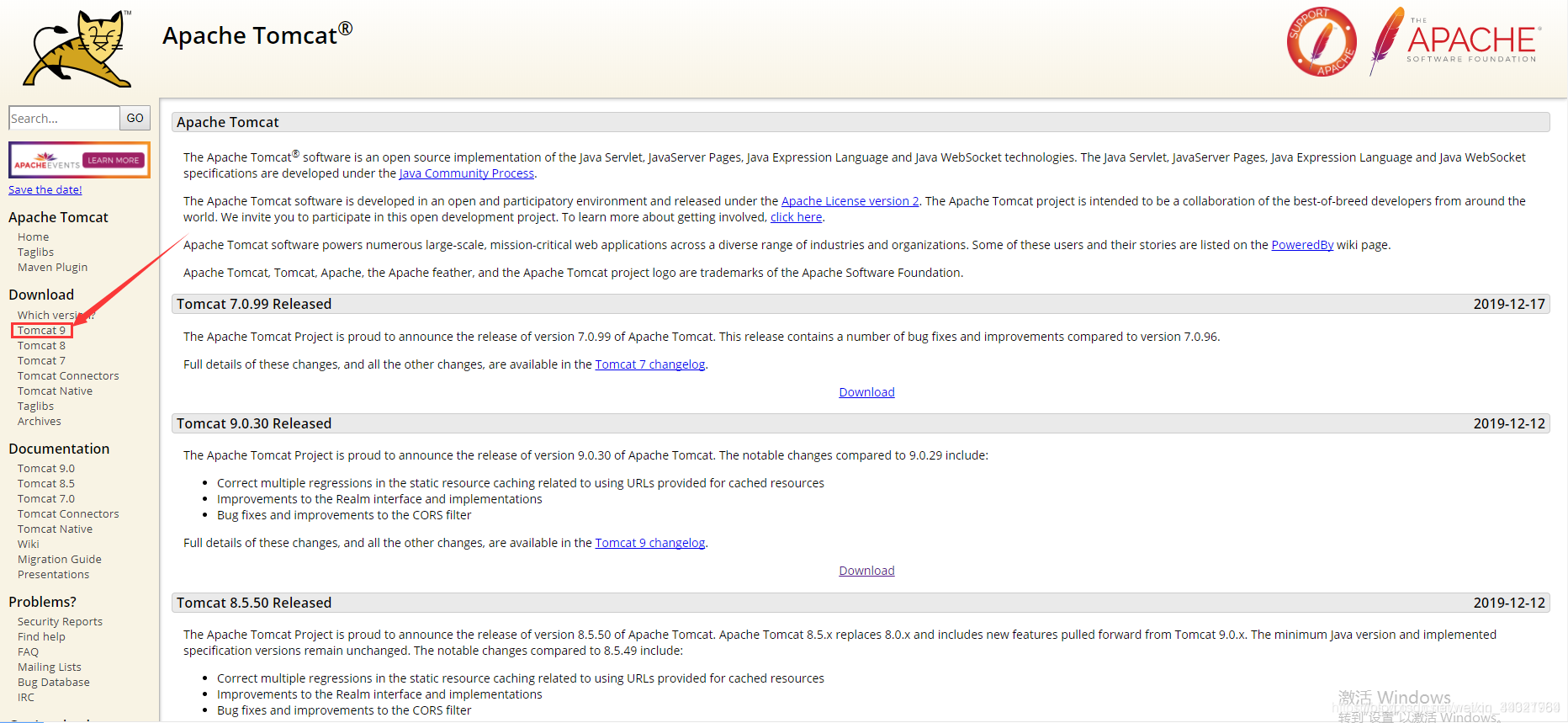Click the Documentation sidebar heading
This screenshot has height=723, width=1568.
59,449
